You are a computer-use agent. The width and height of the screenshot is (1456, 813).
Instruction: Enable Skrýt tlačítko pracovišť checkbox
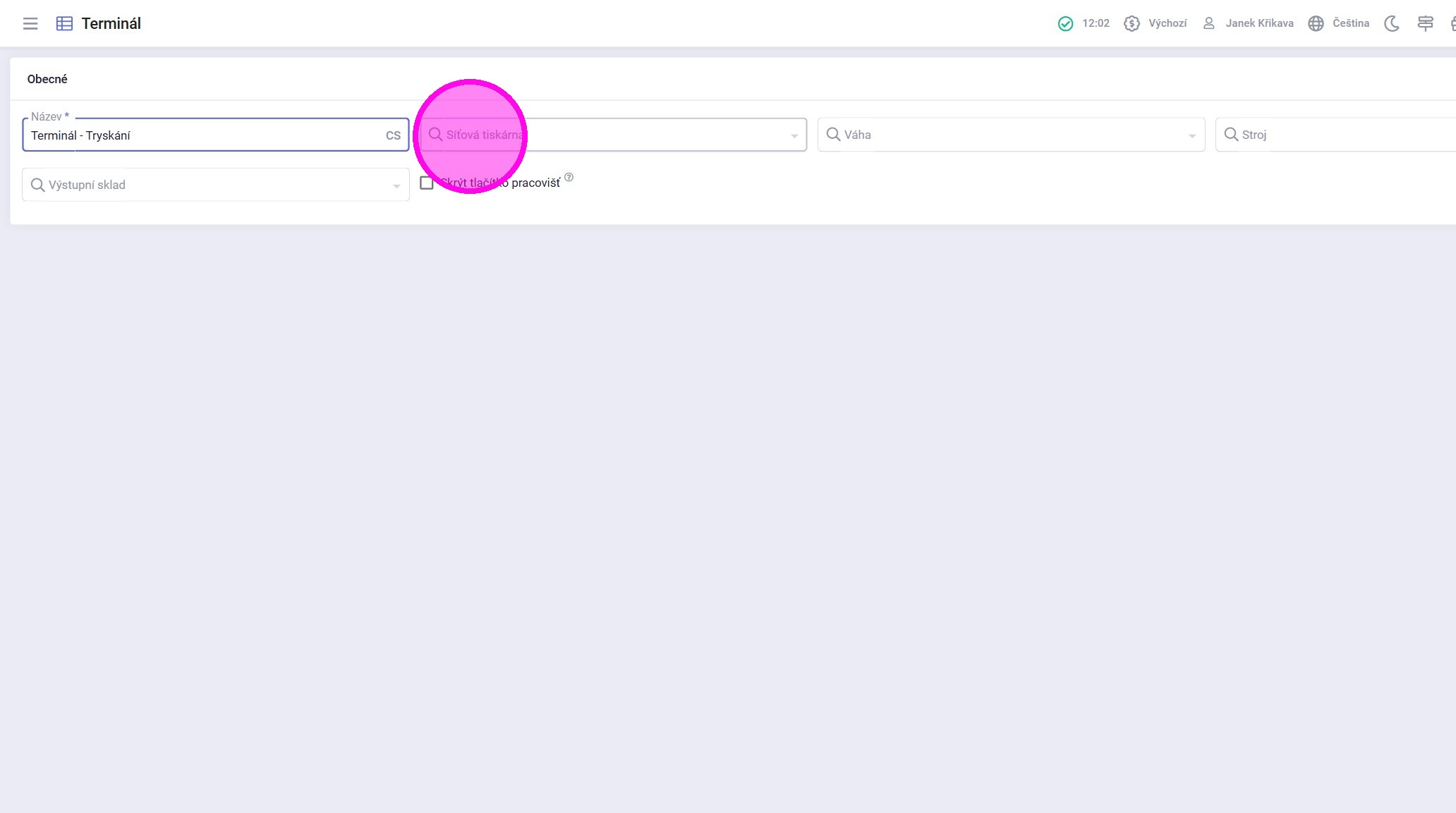pos(427,183)
